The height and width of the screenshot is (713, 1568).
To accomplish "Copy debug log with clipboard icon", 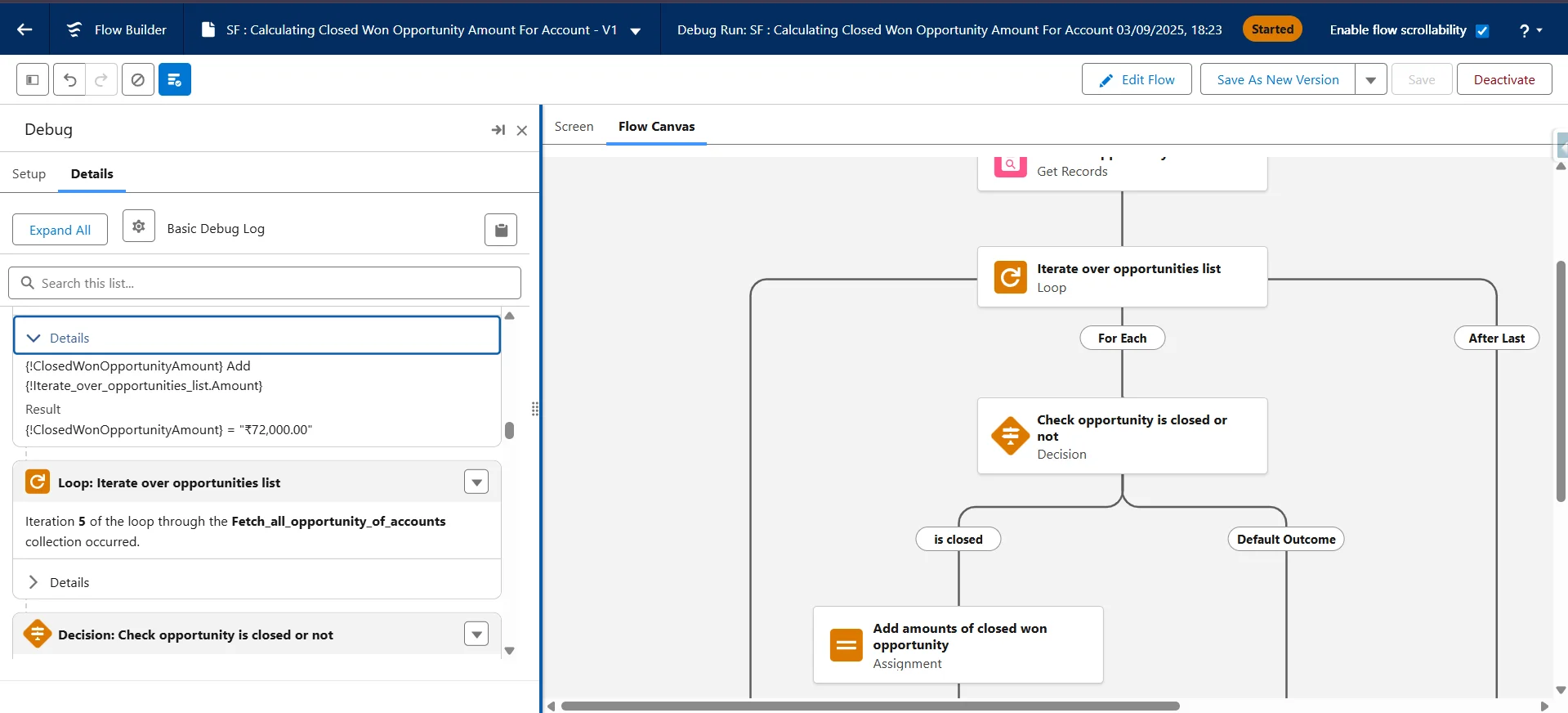I will point(501,230).
